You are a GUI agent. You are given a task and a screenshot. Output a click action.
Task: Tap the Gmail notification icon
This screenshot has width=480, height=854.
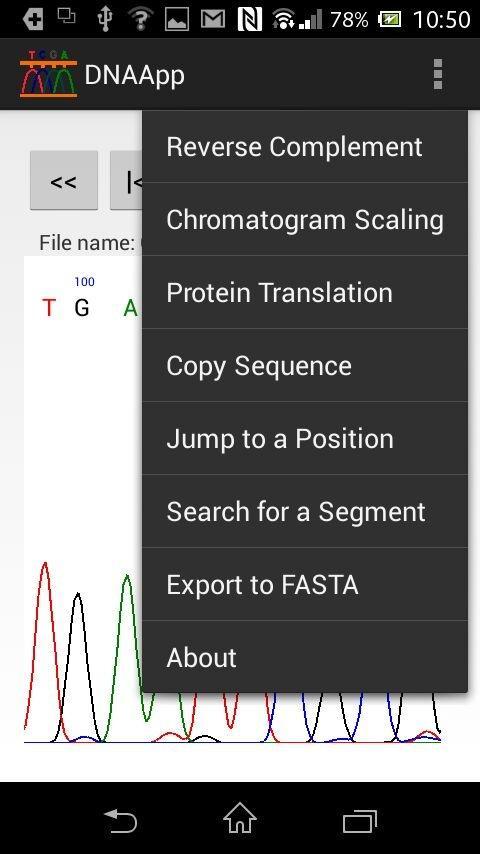[x=213, y=19]
